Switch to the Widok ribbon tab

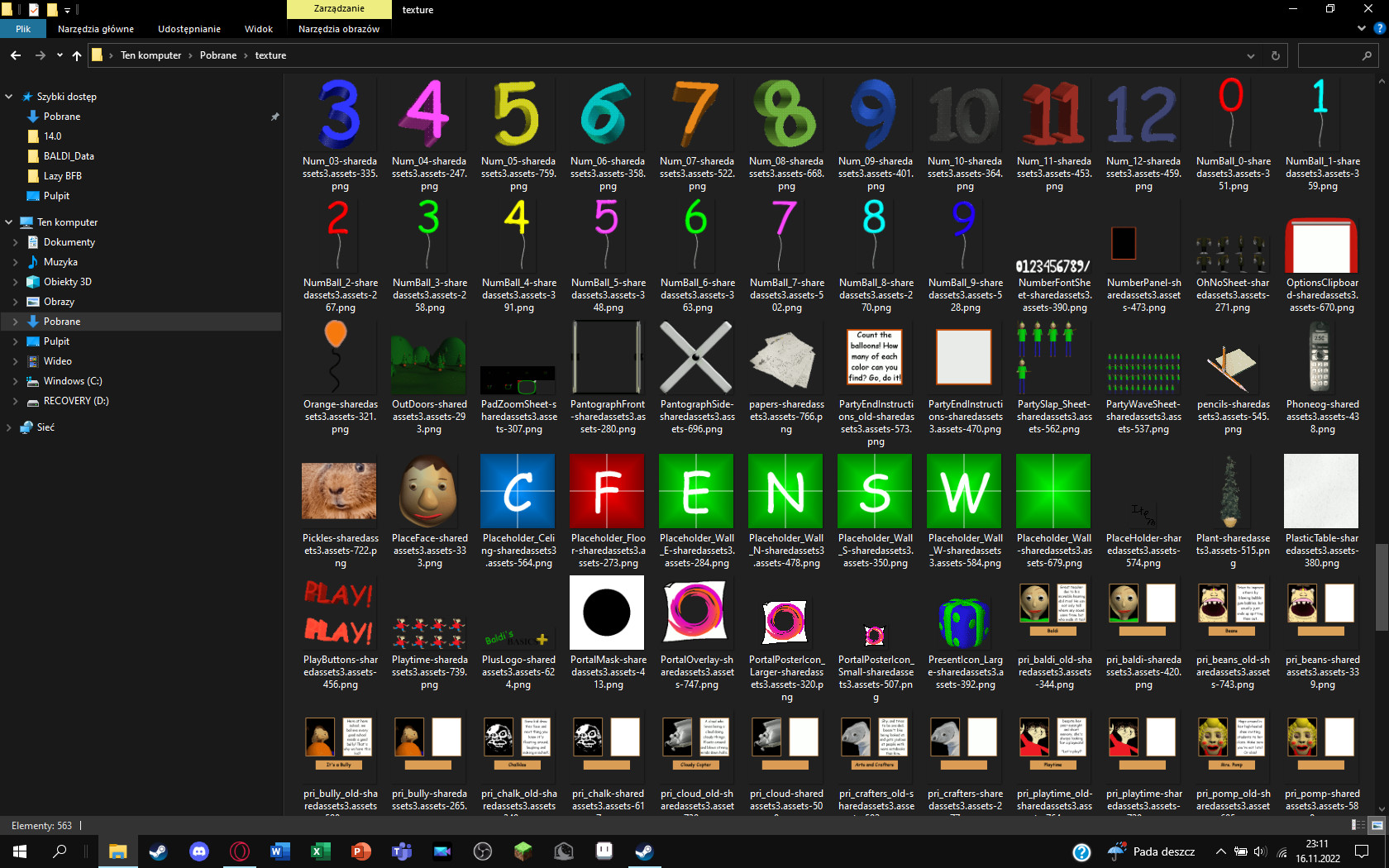click(258, 28)
